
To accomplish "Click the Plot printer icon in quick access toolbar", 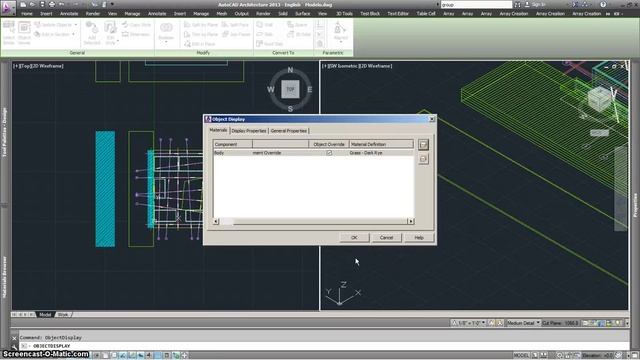I will tap(52, 4).
